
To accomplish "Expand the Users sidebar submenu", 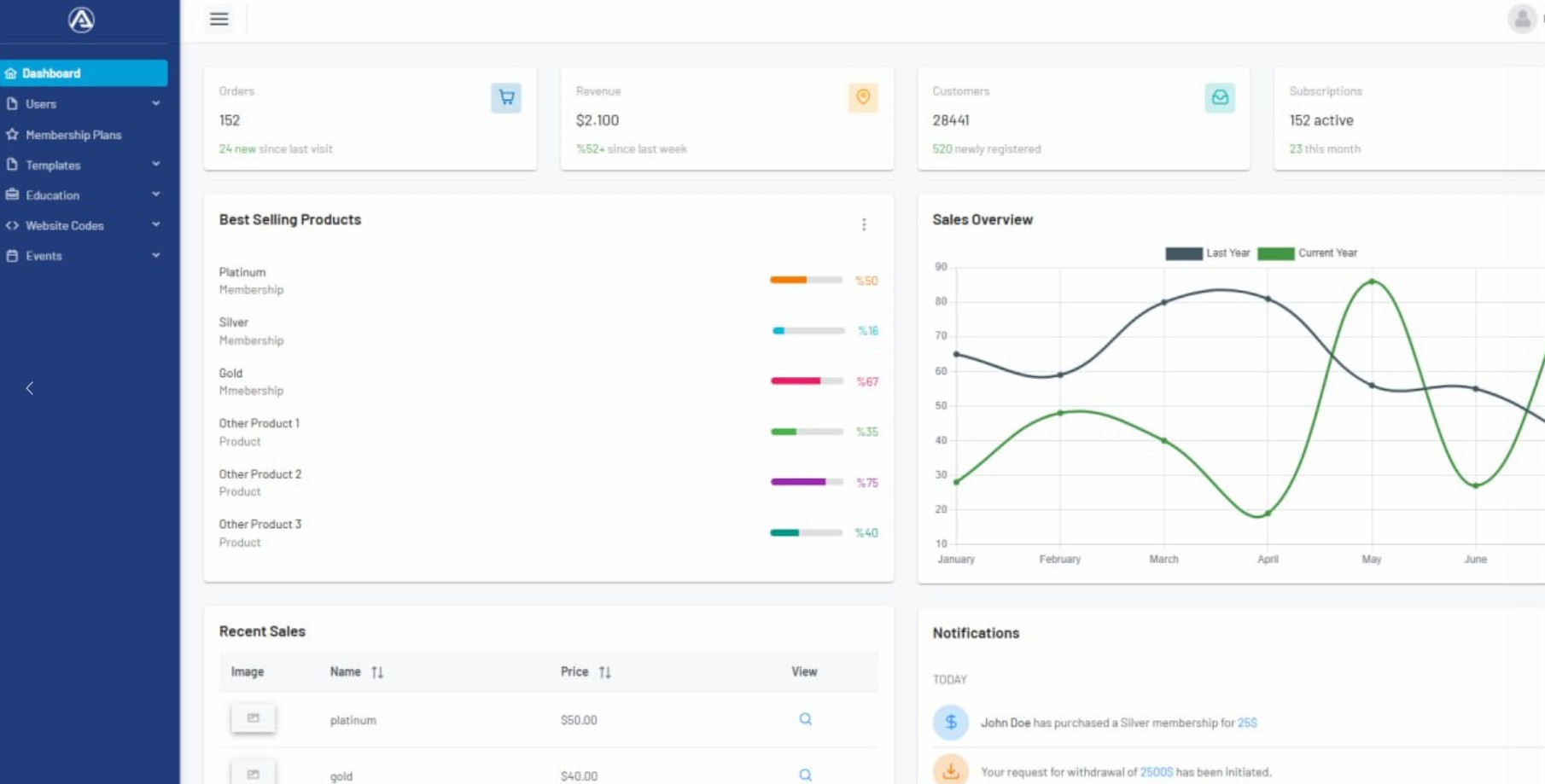I will [x=83, y=104].
